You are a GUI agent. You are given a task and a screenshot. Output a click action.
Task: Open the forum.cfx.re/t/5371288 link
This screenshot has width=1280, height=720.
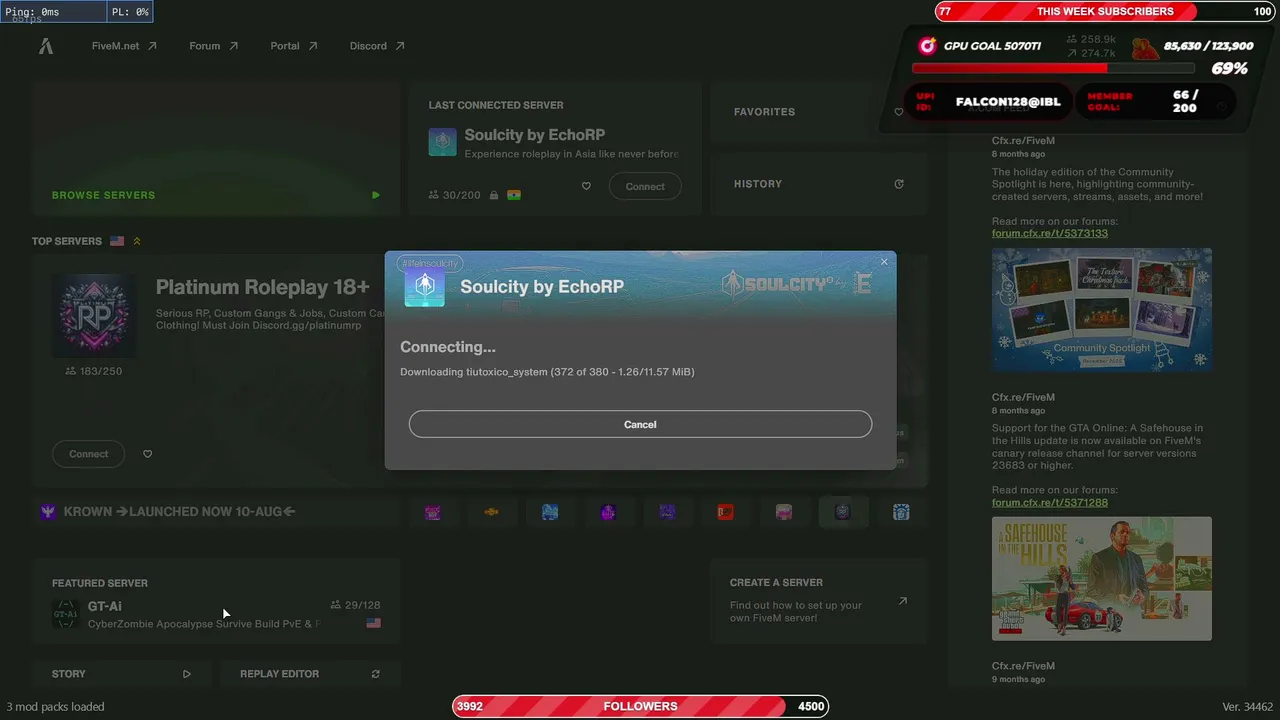coord(1050,502)
